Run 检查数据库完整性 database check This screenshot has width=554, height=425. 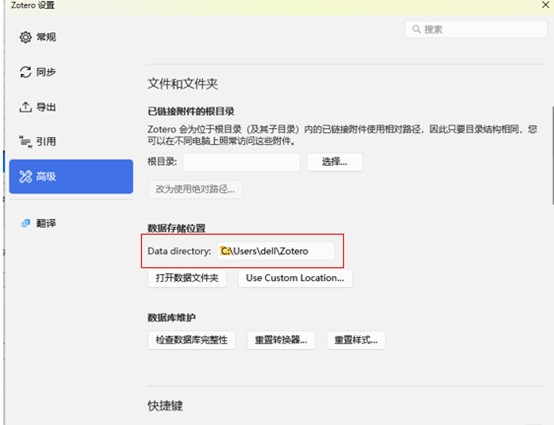(x=191, y=340)
